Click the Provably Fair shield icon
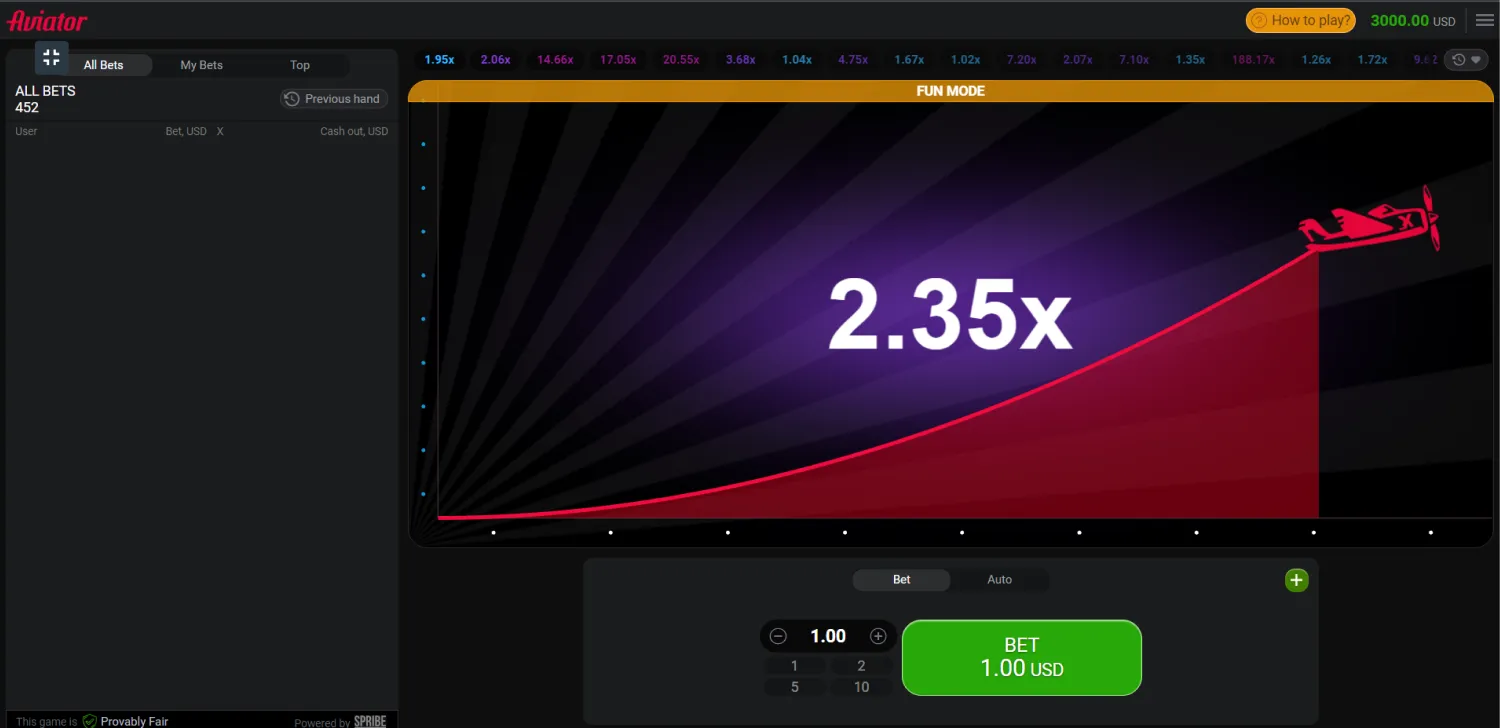 click(x=90, y=721)
